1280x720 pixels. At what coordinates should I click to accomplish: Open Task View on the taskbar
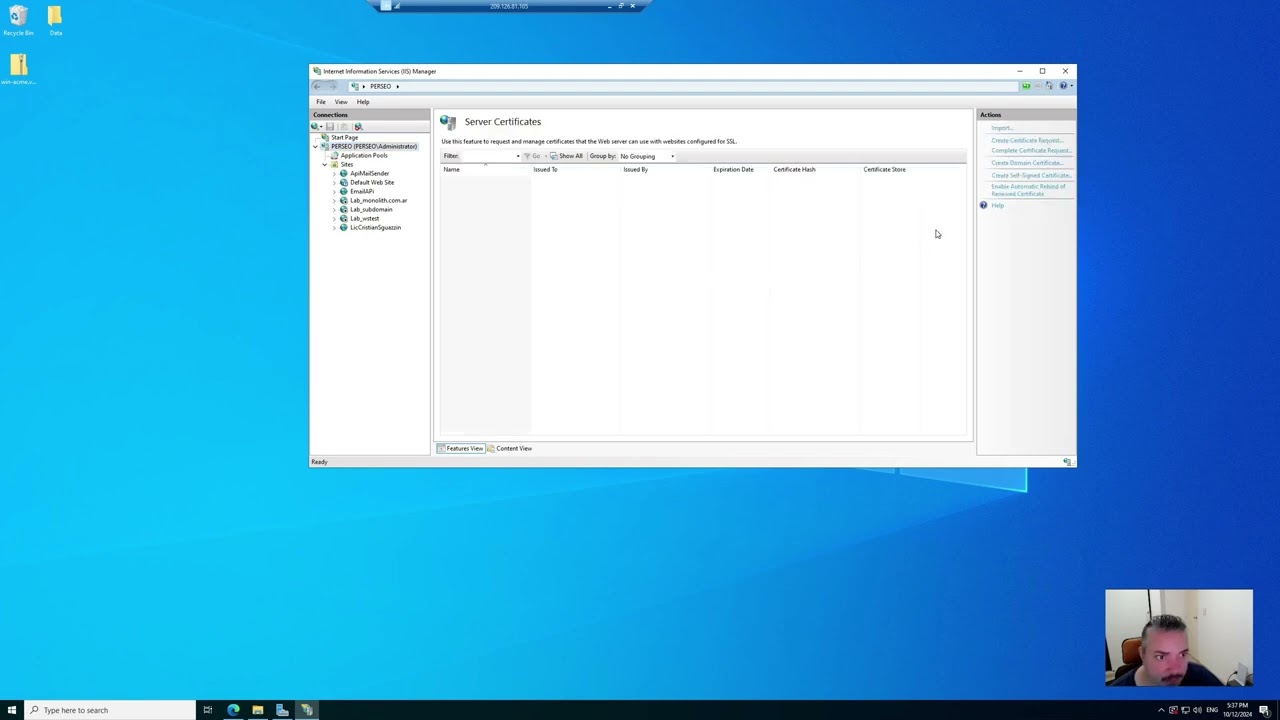[x=208, y=710]
